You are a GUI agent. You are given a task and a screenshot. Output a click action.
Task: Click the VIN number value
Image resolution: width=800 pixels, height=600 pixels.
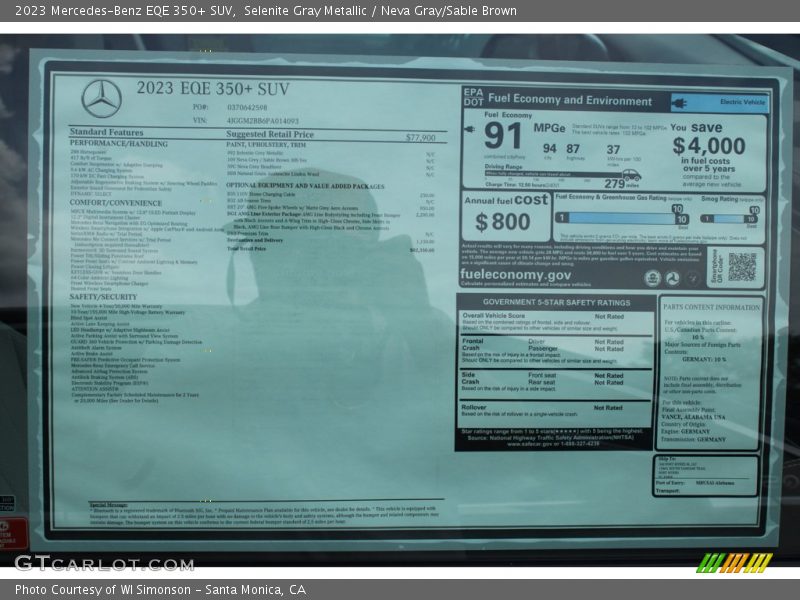click(x=263, y=121)
